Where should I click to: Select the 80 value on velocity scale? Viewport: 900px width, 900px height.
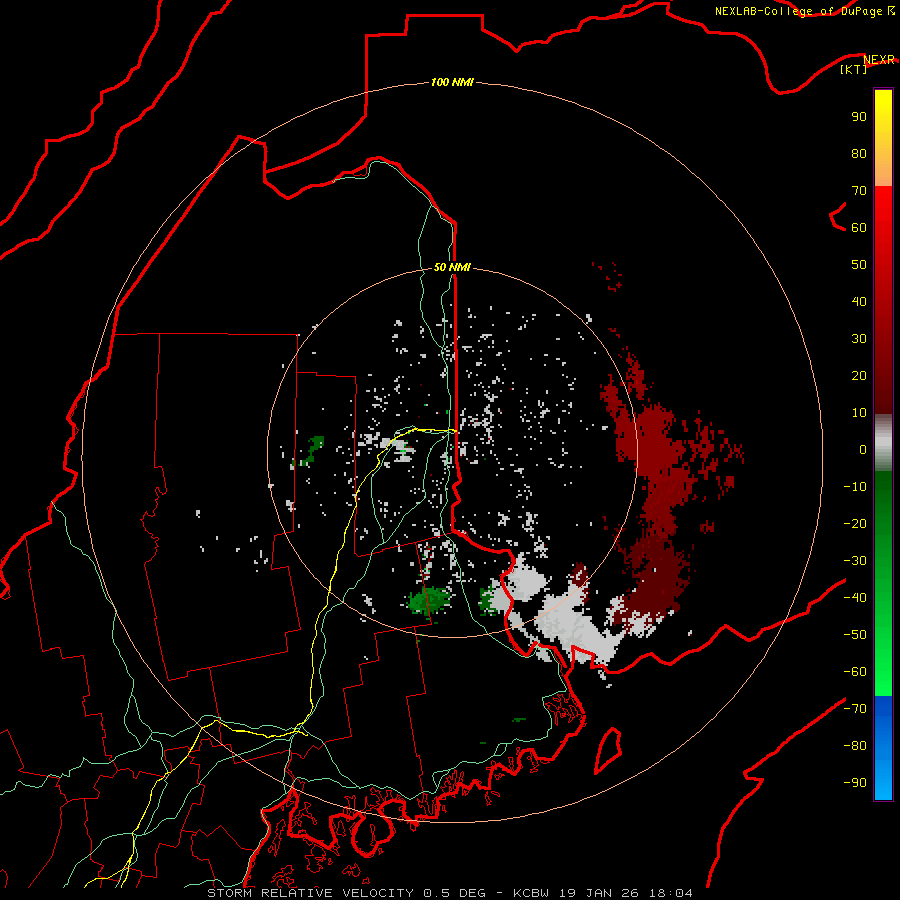pos(859,153)
